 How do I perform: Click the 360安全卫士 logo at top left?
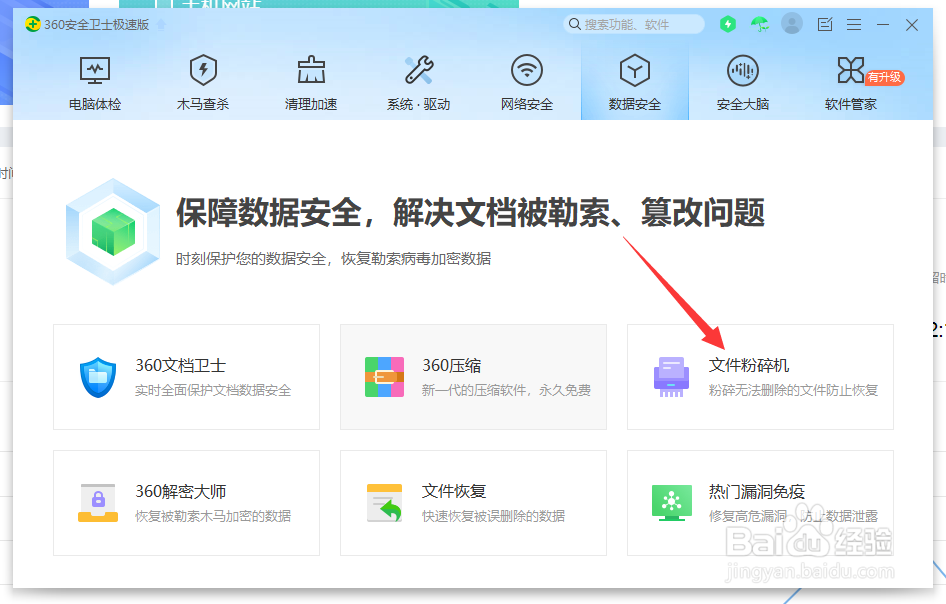click(x=32, y=22)
